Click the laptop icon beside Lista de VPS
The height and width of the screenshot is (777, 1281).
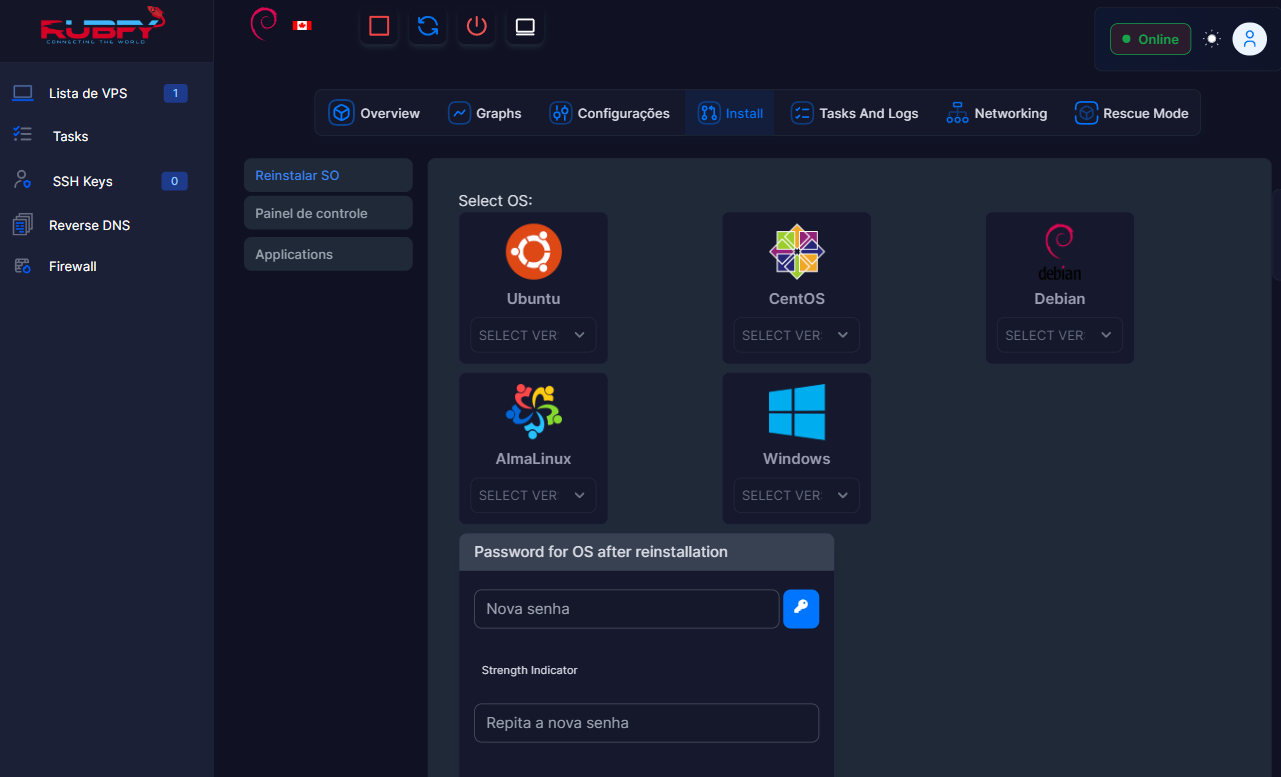coord(22,93)
